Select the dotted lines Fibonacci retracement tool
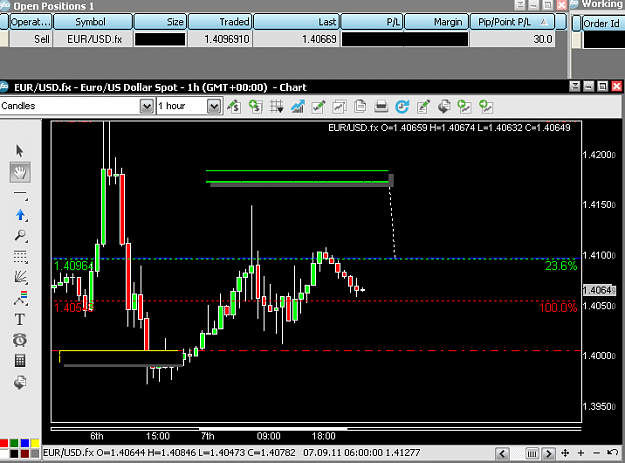 (20, 257)
